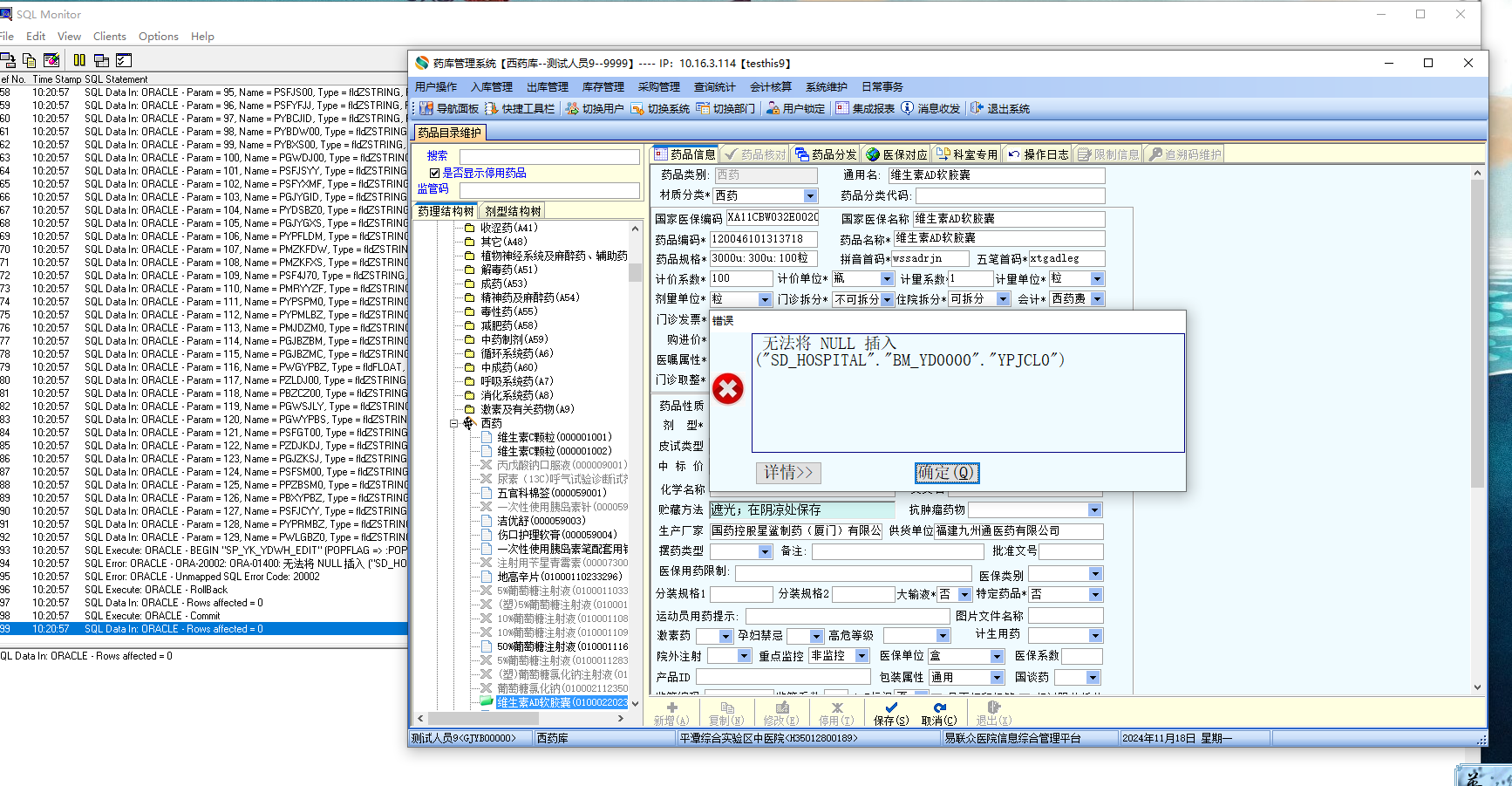The width and height of the screenshot is (1512, 786).
Task: Click 用户锁定 to lock the user
Action: point(795,108)
